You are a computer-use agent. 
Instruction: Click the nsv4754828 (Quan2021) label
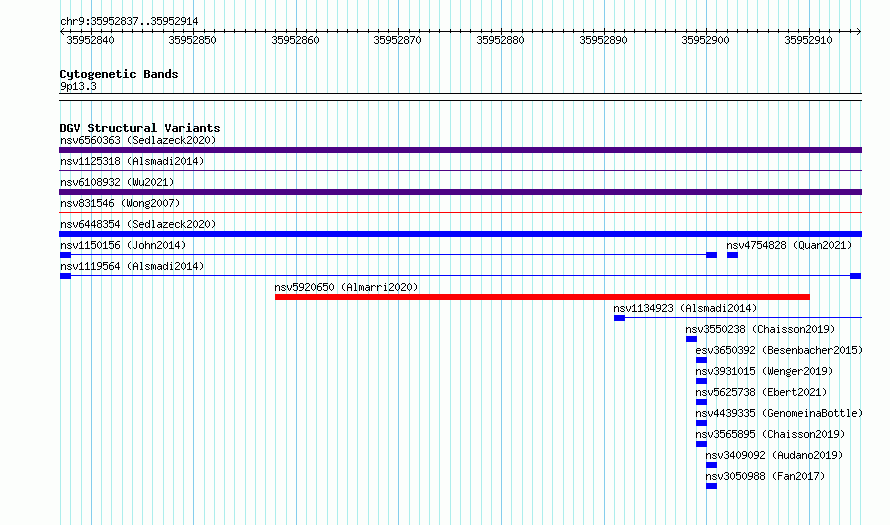click(x=789, y=245)
